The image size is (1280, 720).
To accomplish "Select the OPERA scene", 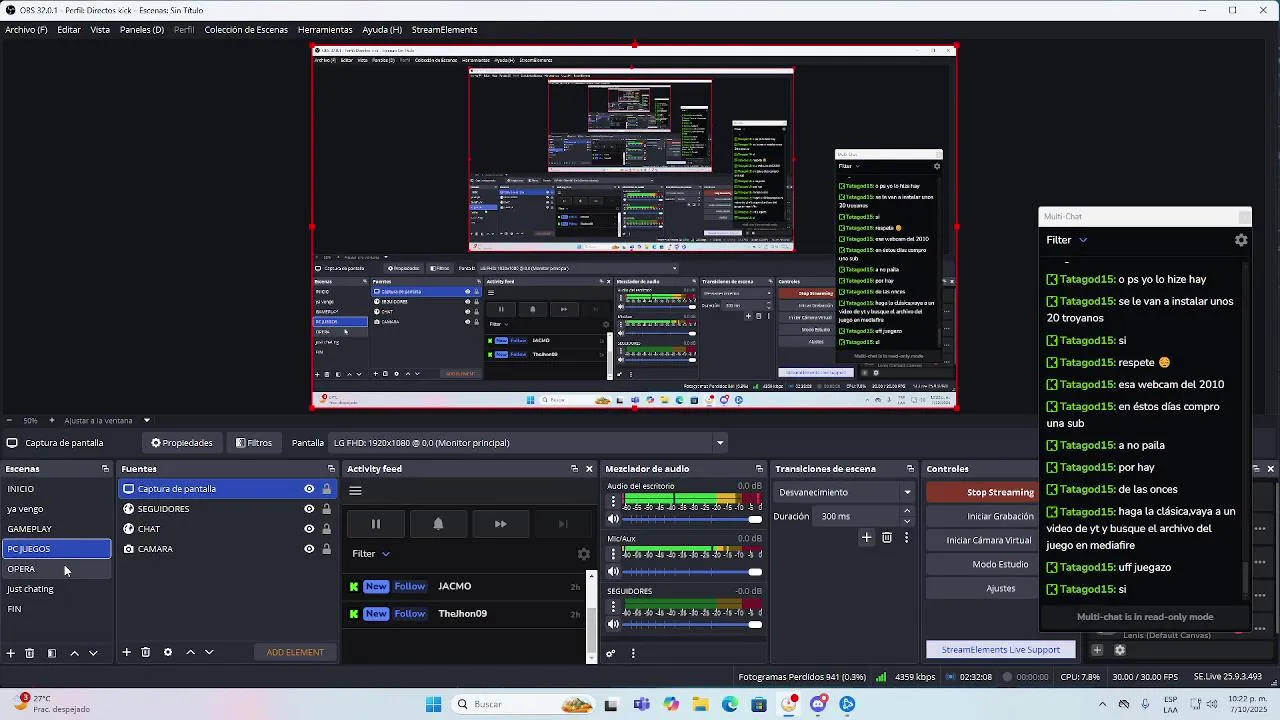I will pos(57,569).
